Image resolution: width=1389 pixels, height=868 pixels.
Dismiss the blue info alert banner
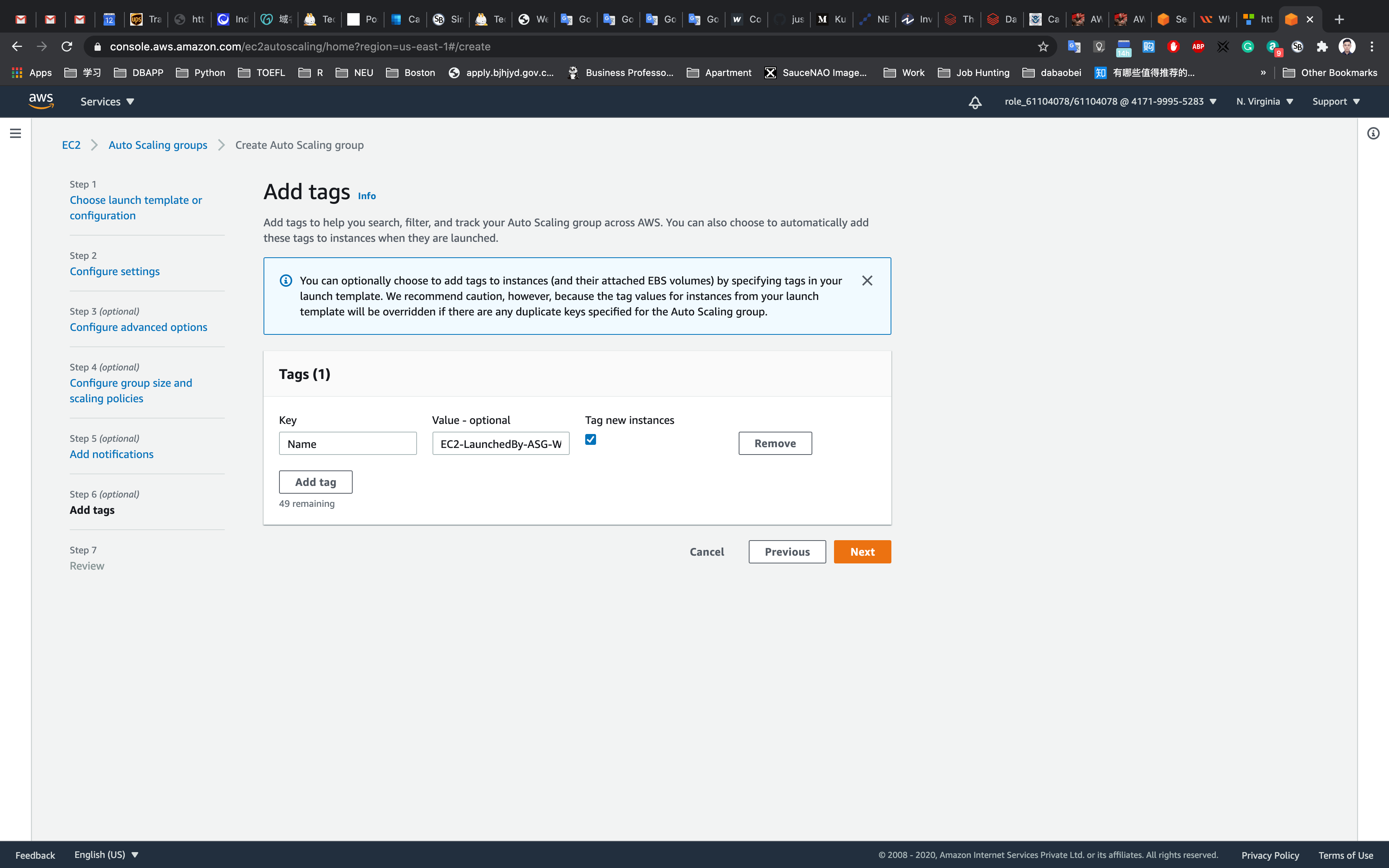pyautogui.click(x=867, y=281)
